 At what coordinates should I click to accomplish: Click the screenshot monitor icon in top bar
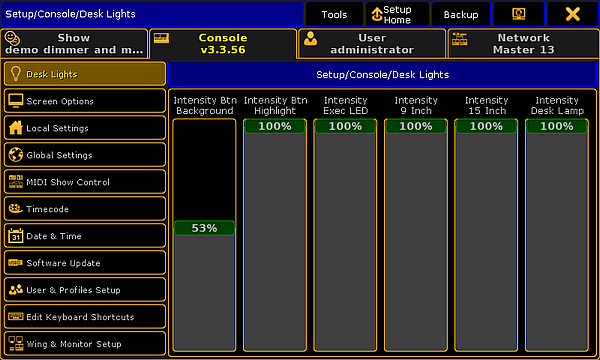518,14
